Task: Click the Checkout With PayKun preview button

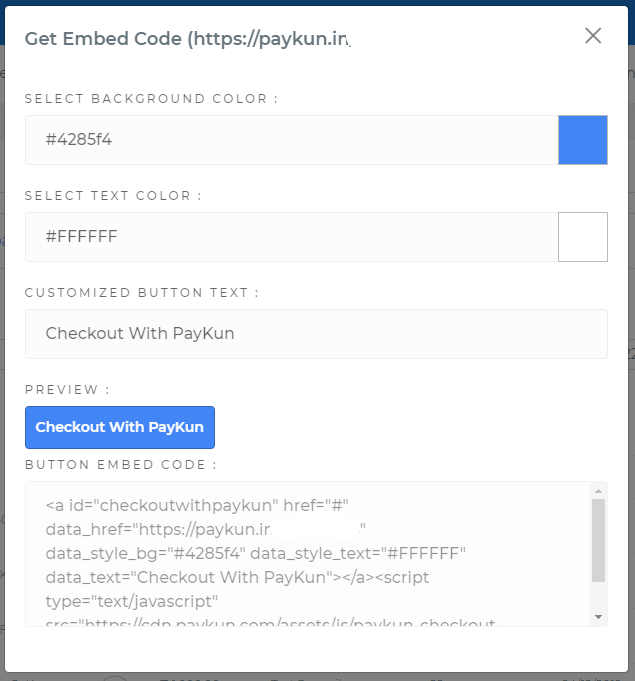Action: click(120, 427)
